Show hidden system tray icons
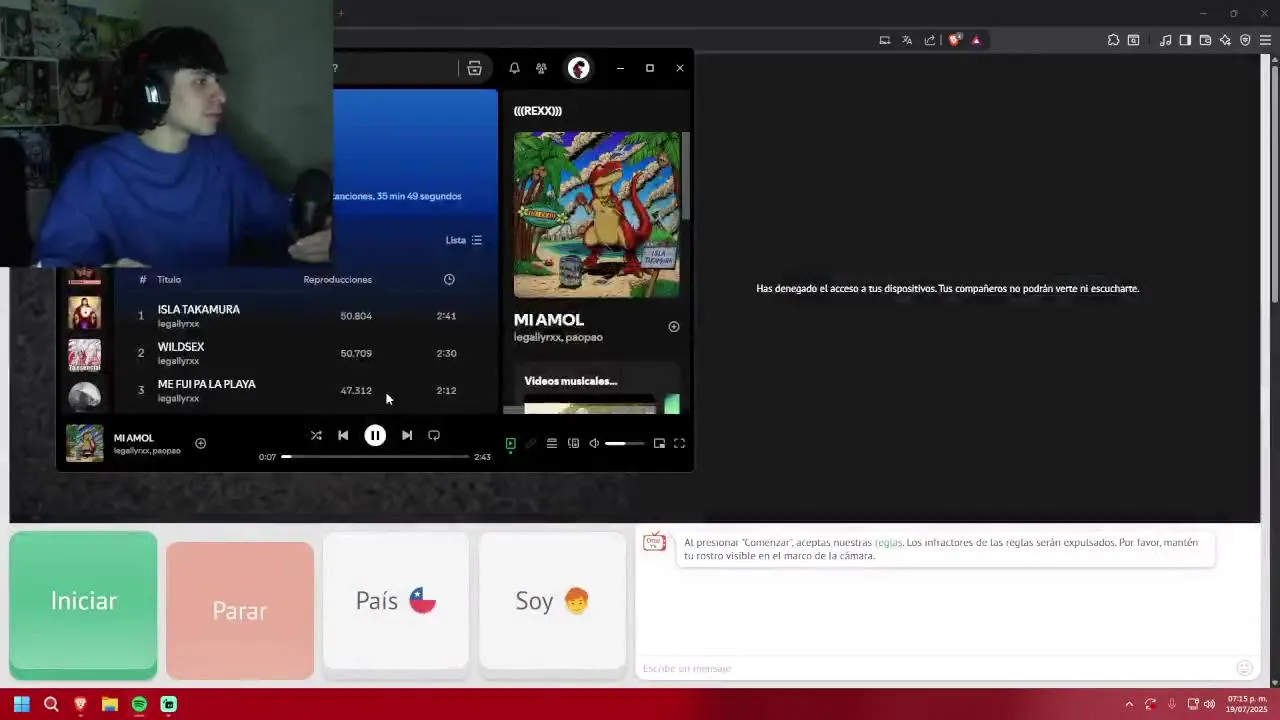Viewport: 1280px width, 720px height. pyautogui.click(x=1129, y=704)
